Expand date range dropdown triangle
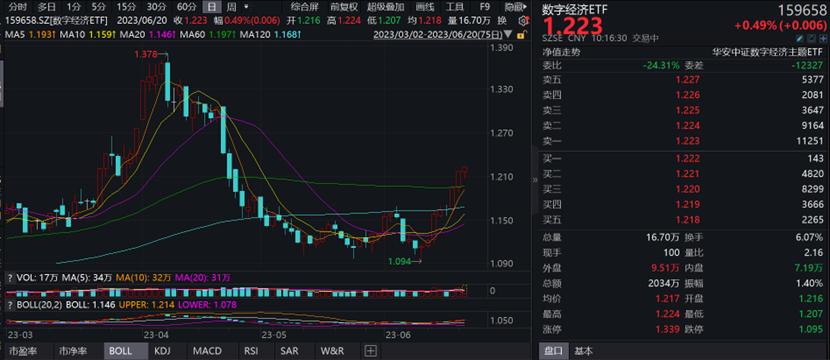This screenshot has height=360, width=830. pos(509,34)
